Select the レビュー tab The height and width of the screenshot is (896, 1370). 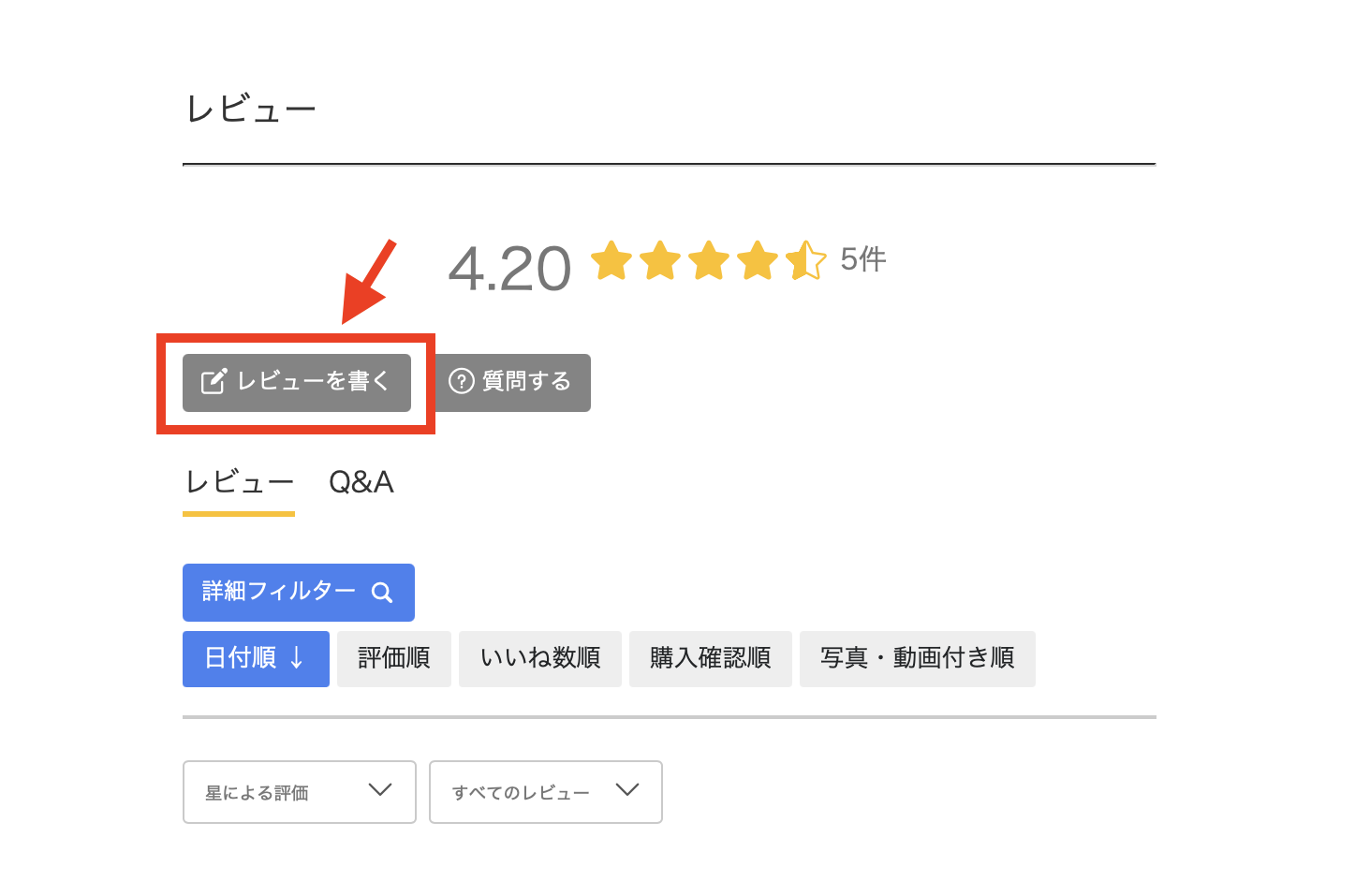(x=239, y=482)
